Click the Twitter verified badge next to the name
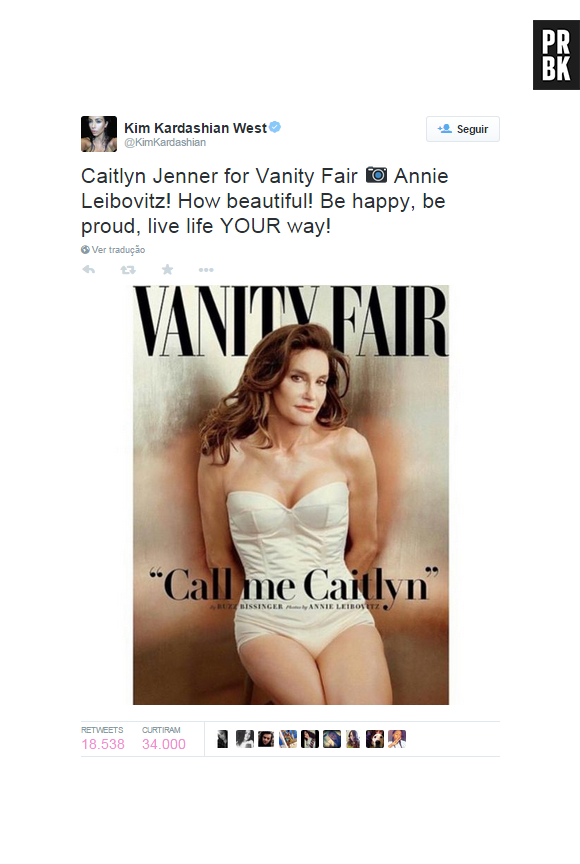 coord(277,128)
